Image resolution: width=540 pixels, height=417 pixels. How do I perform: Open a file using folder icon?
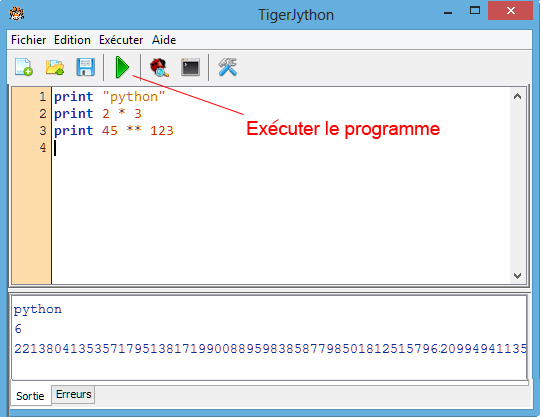click(55, 67)
